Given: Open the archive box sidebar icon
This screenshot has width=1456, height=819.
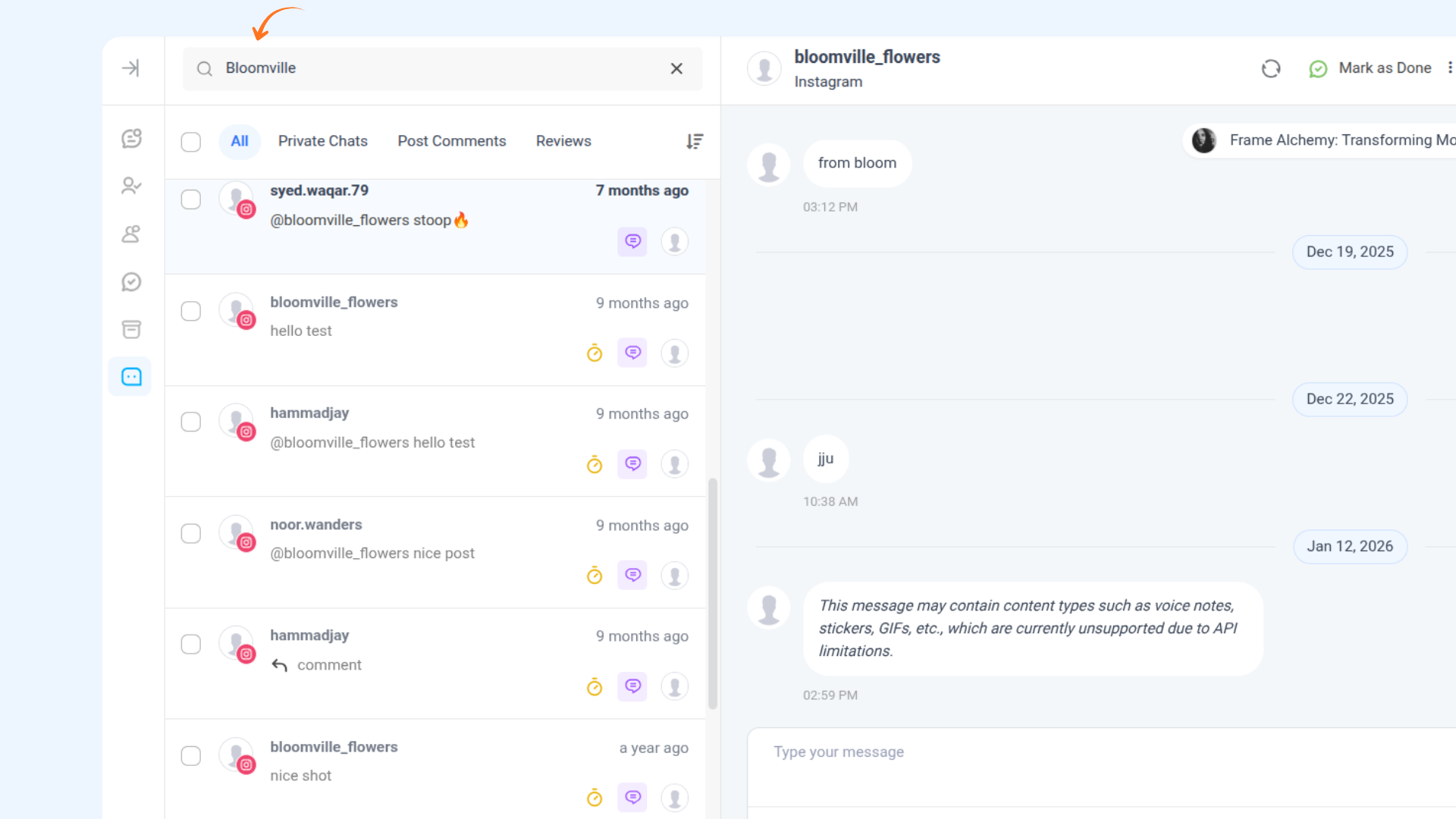Looking at the screenshot, I should [x=131, y=329].
